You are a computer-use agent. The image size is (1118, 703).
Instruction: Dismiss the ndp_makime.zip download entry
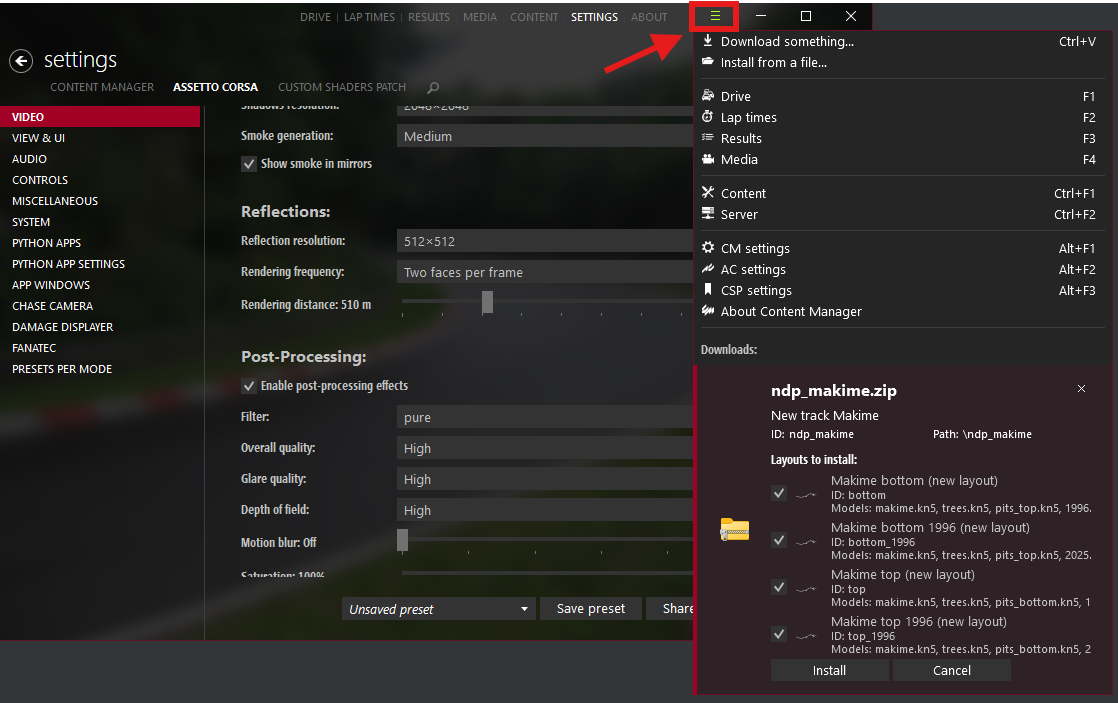(x=1081, y=389)
